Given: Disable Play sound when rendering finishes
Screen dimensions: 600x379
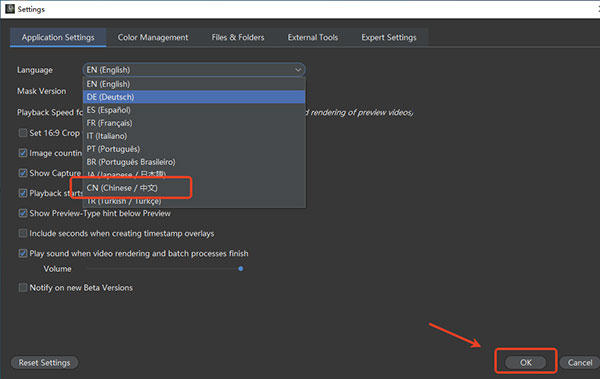Looking at the screenshot, I should 23,253.
